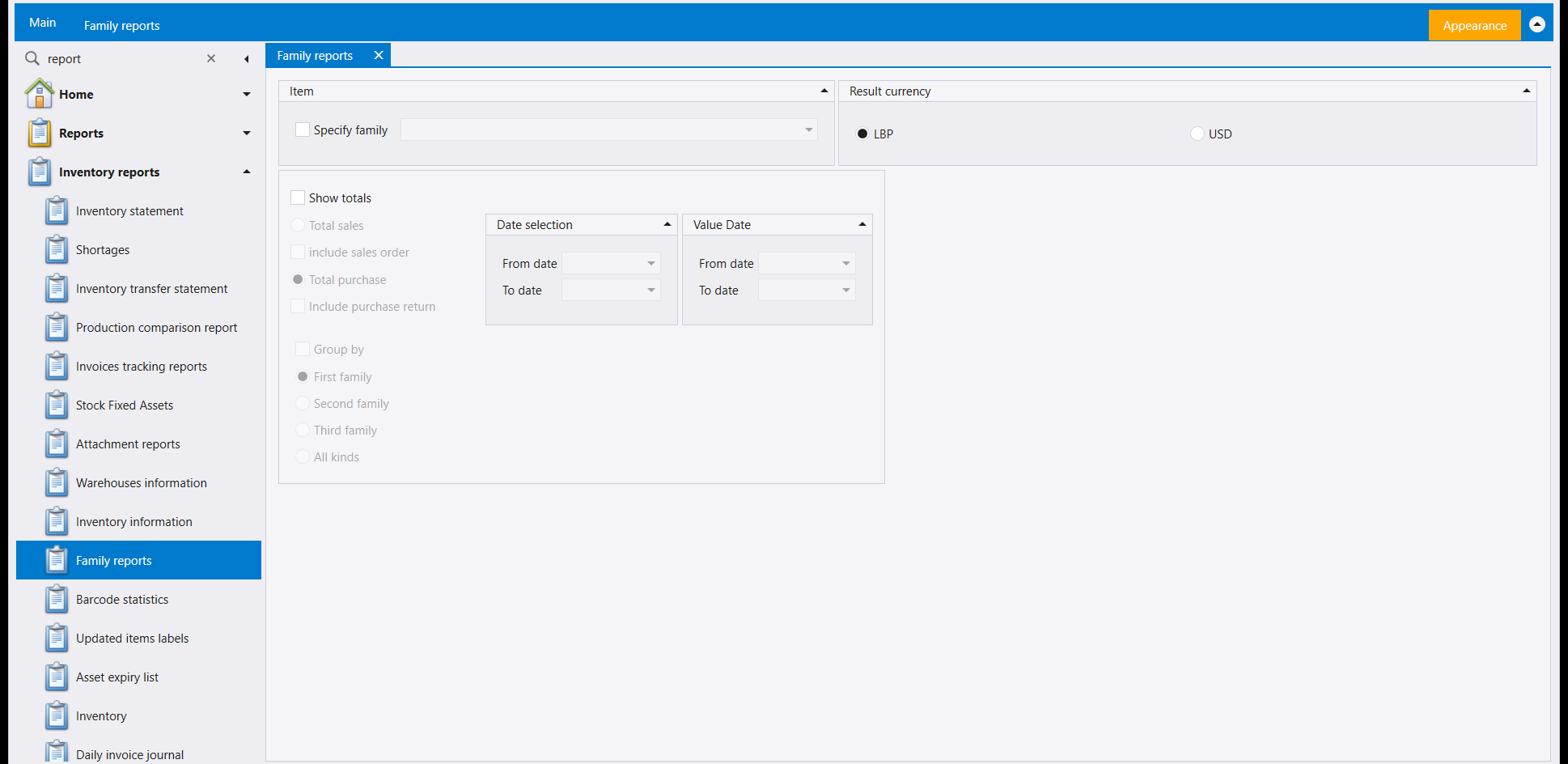
Task: Collapse the Result currency panel
Action: pos(1527,91)
